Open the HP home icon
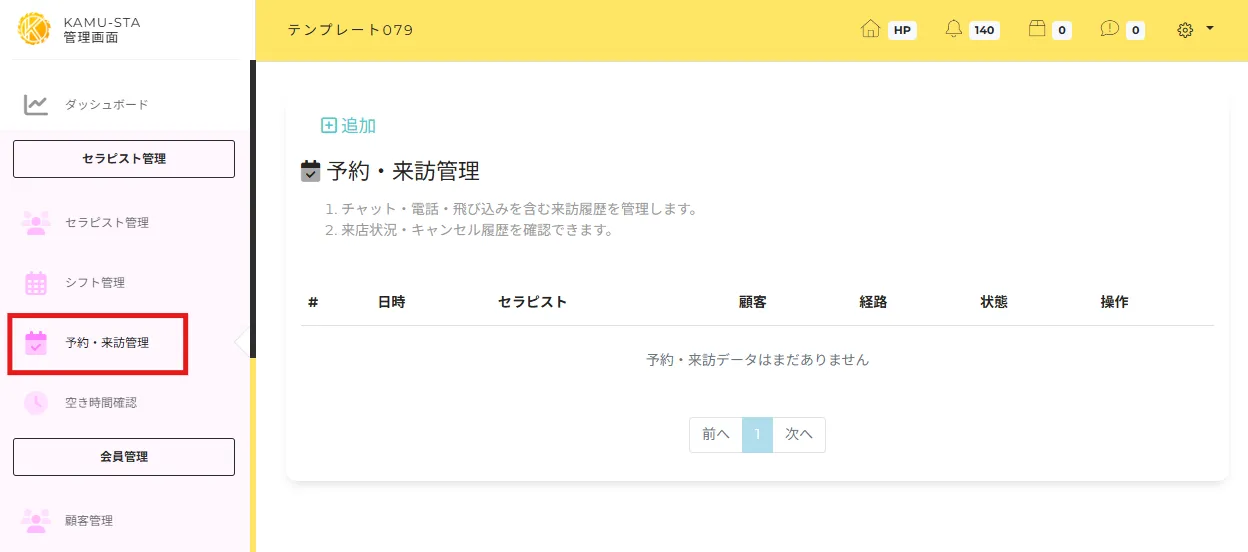This screenshot has width=1248, height=552. coord(870,30)
